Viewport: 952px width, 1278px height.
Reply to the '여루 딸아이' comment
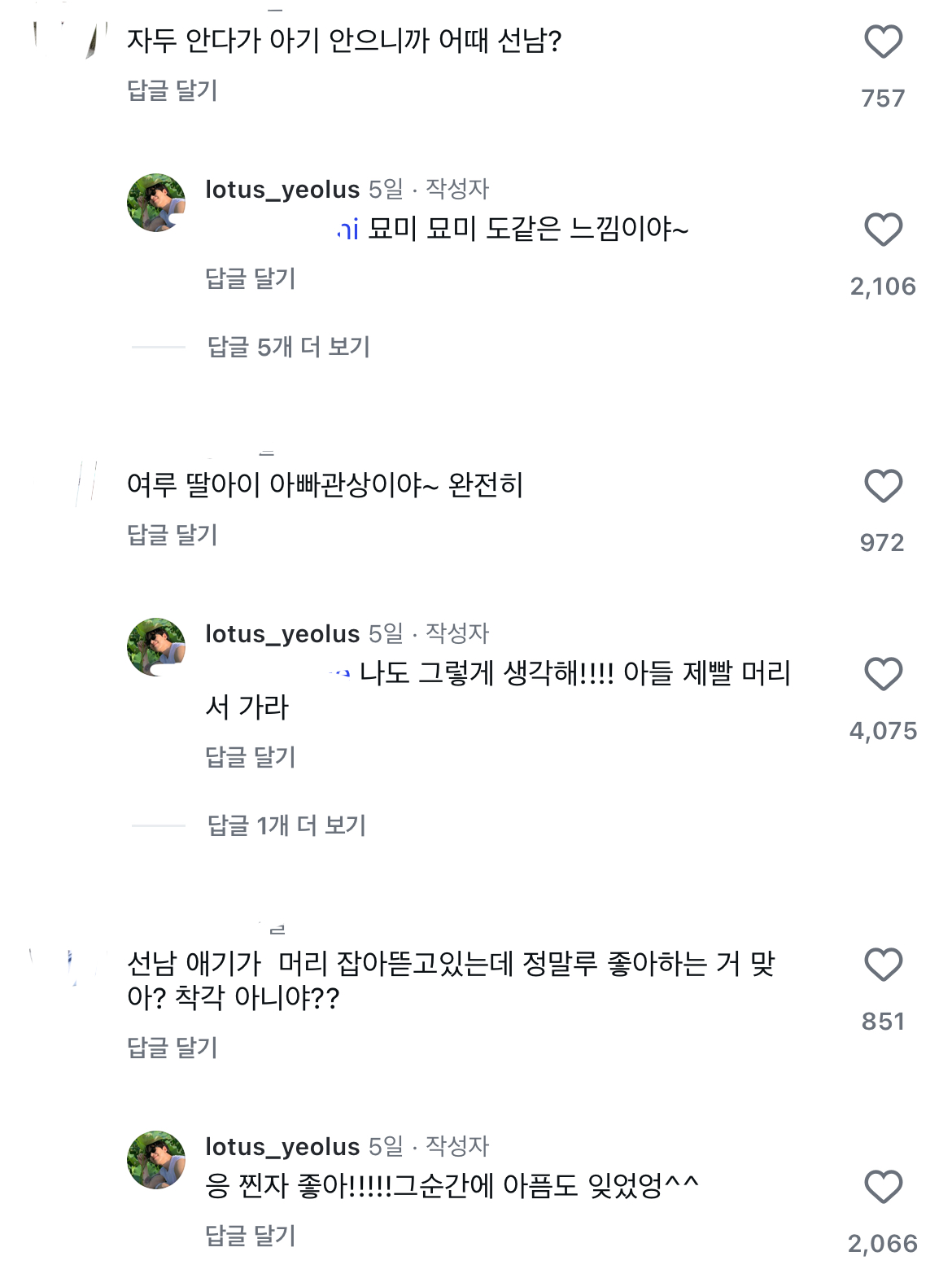click(172, 535)
